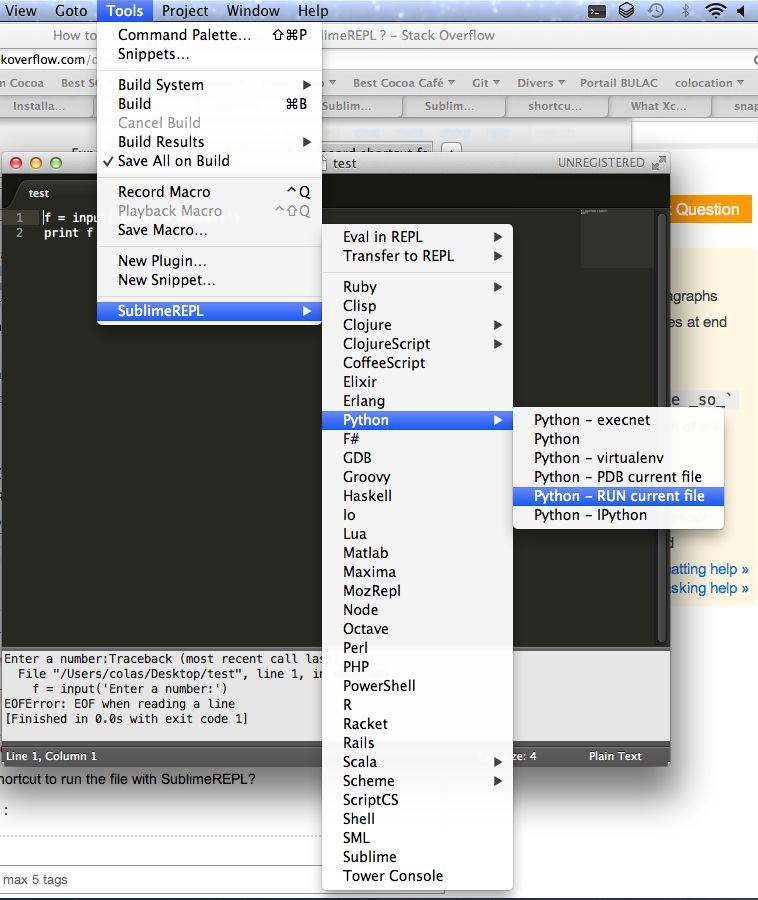Toggle full screen icon in Sublime window
This screenshot has width=758, height=900.
point(659,163)
